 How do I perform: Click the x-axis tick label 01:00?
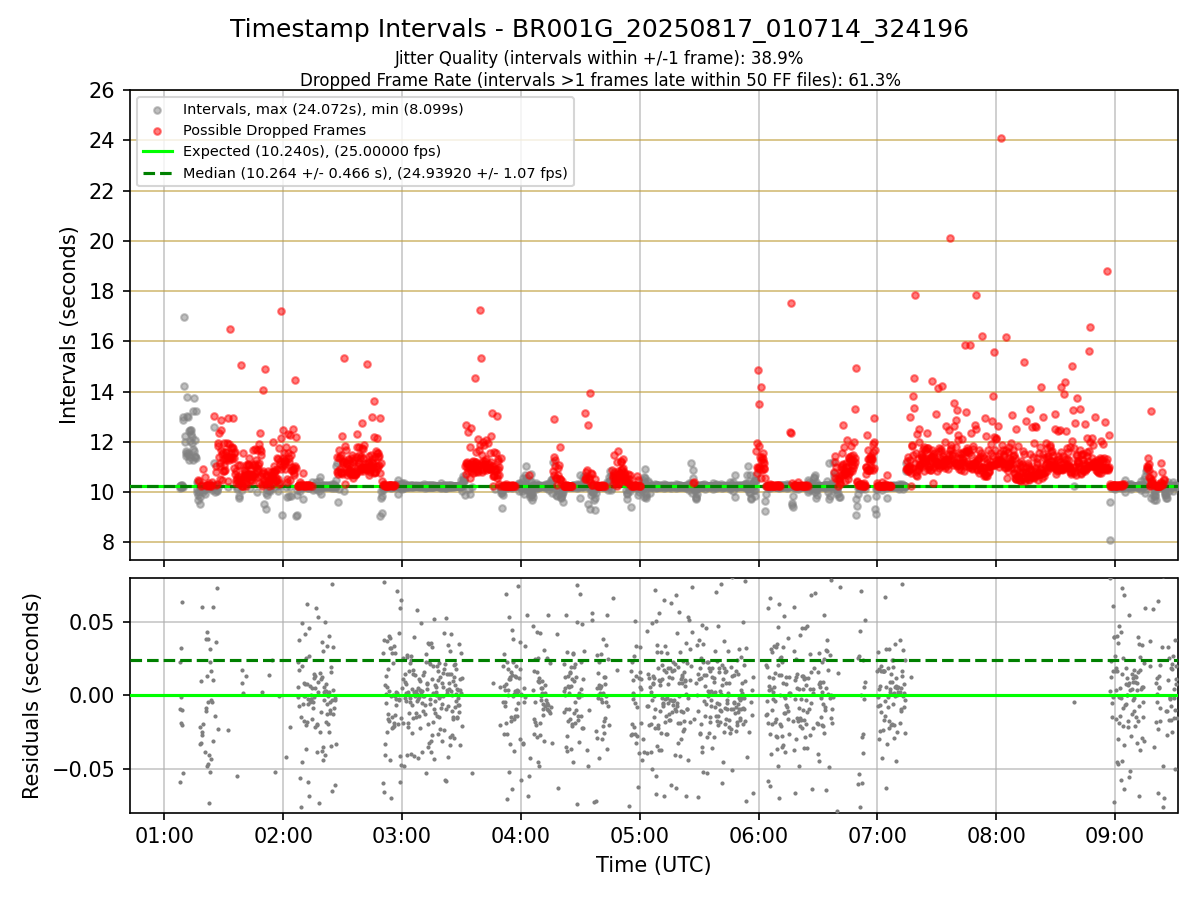click(164, 835)
